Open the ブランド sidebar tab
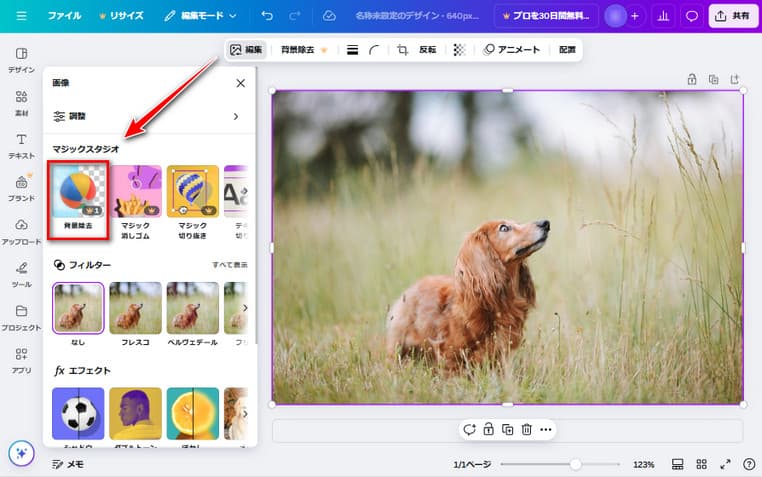Viewport: 762px width, 477px height. click(x=21, y=188)
